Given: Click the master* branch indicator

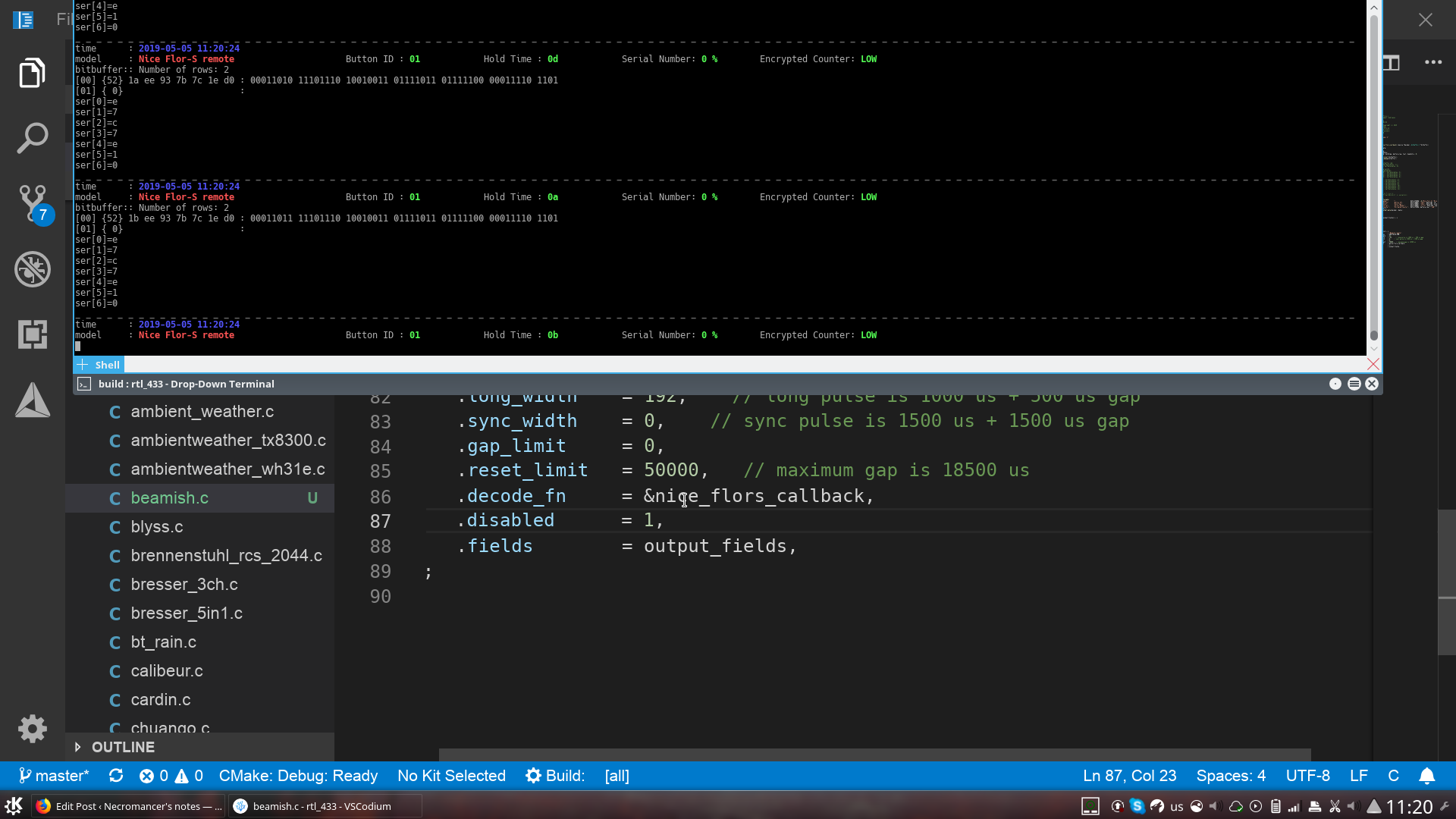Looking at the screenshot, I should pos(54,776).
